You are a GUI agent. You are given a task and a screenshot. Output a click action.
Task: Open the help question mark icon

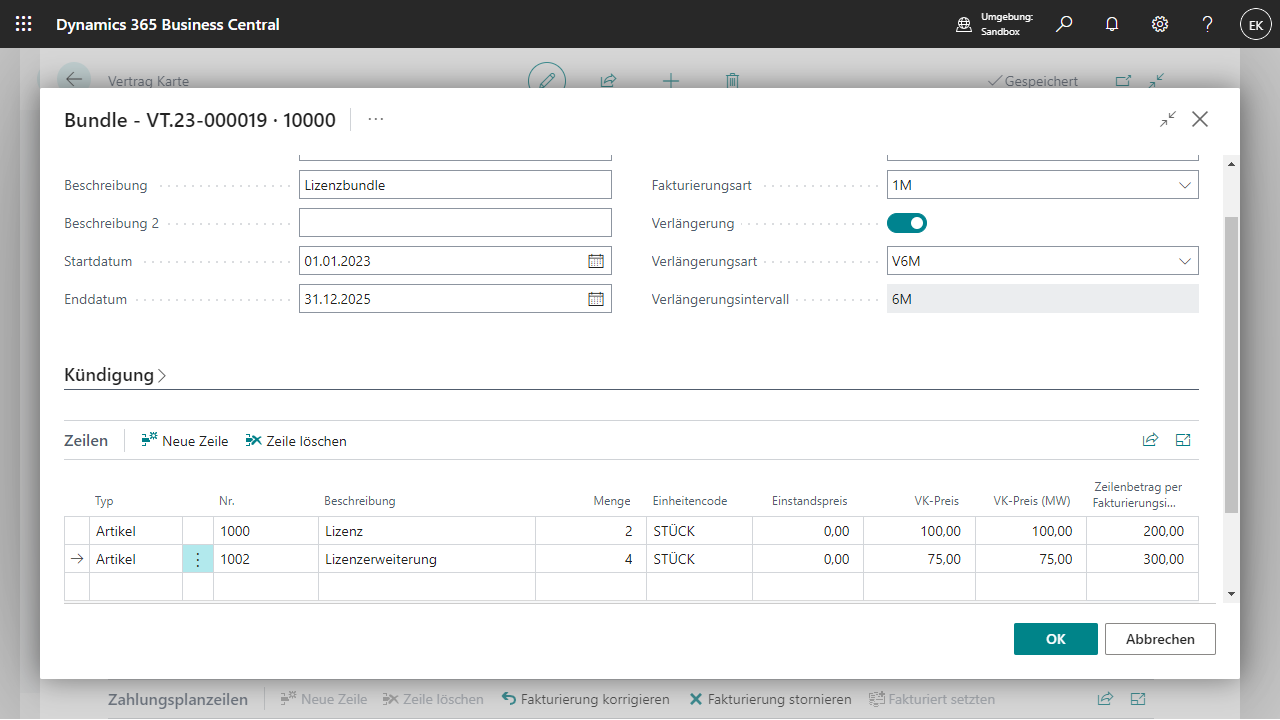(x=1207, y=24)
